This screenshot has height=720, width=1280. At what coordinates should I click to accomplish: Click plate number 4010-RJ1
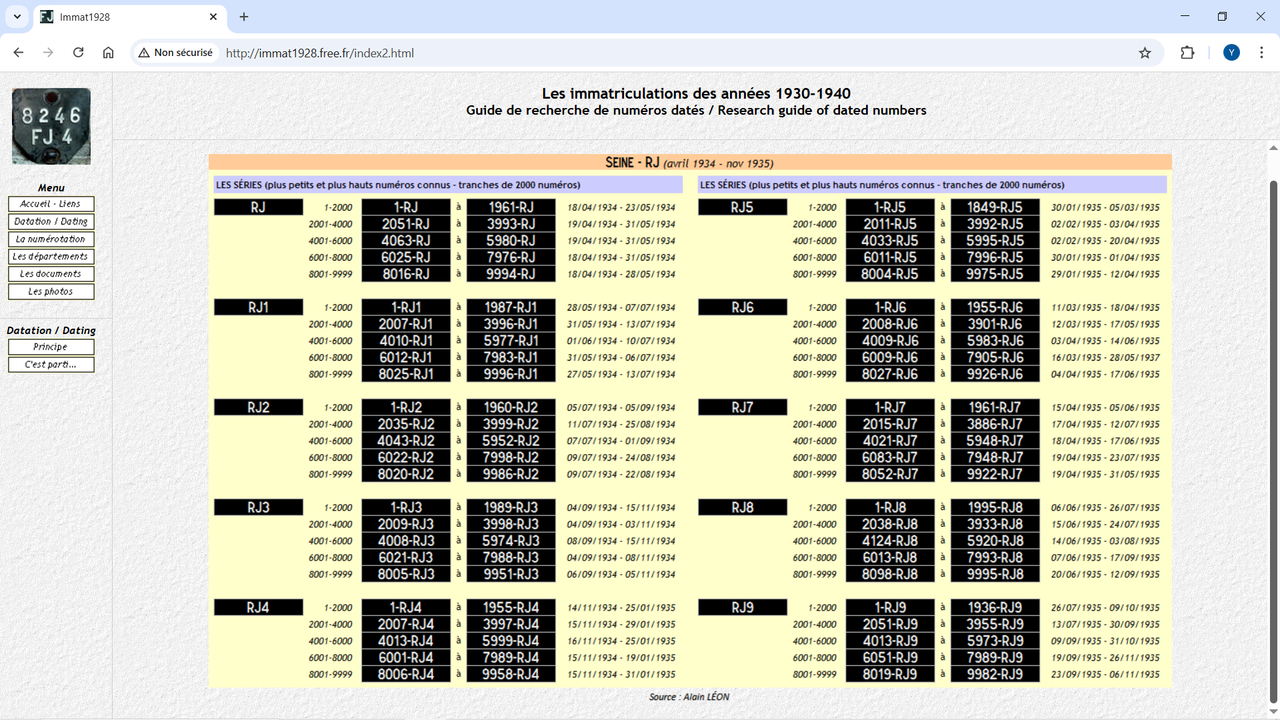[x=406, y=341]
